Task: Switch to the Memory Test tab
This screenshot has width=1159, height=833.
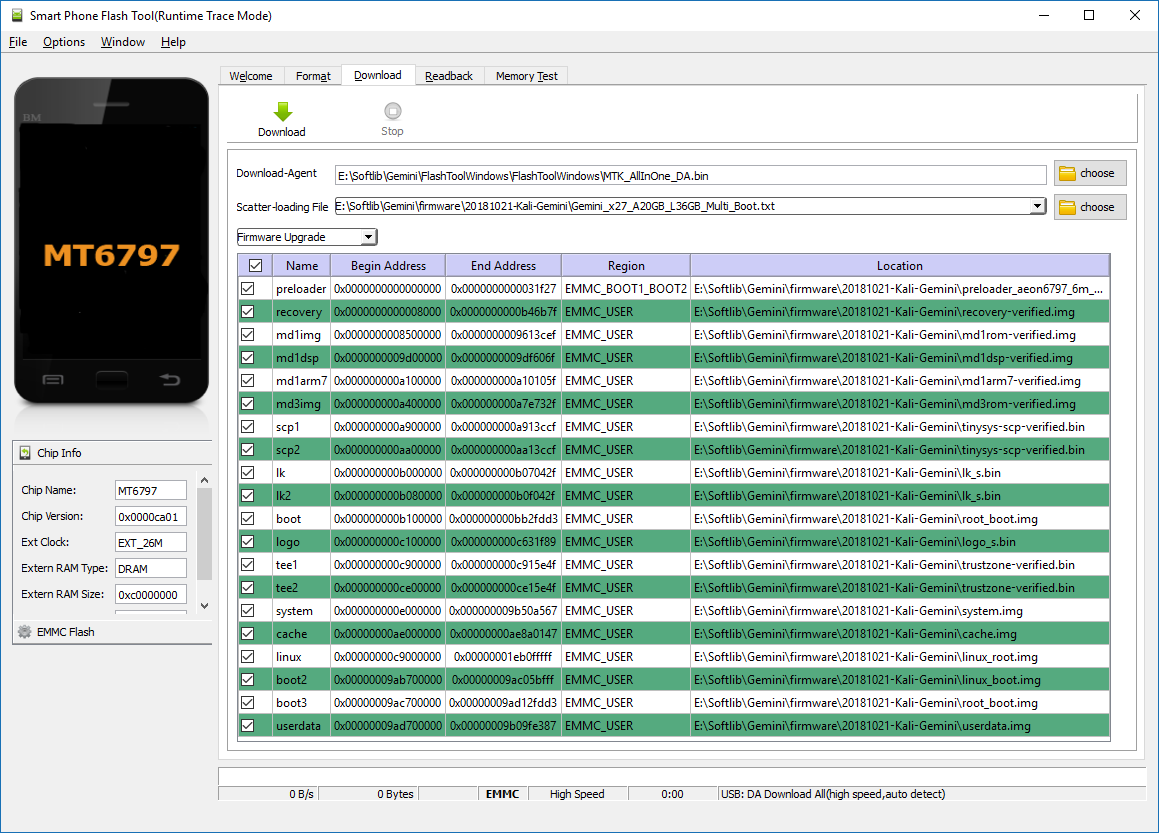Action: [x=526, y=76]
